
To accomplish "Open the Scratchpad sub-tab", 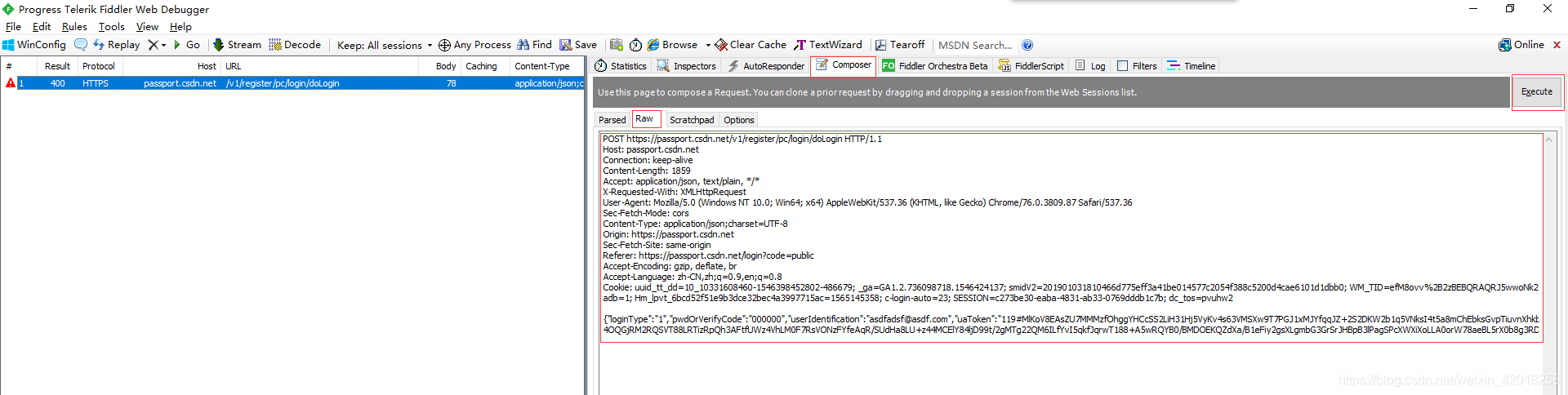I will (692, 120).
